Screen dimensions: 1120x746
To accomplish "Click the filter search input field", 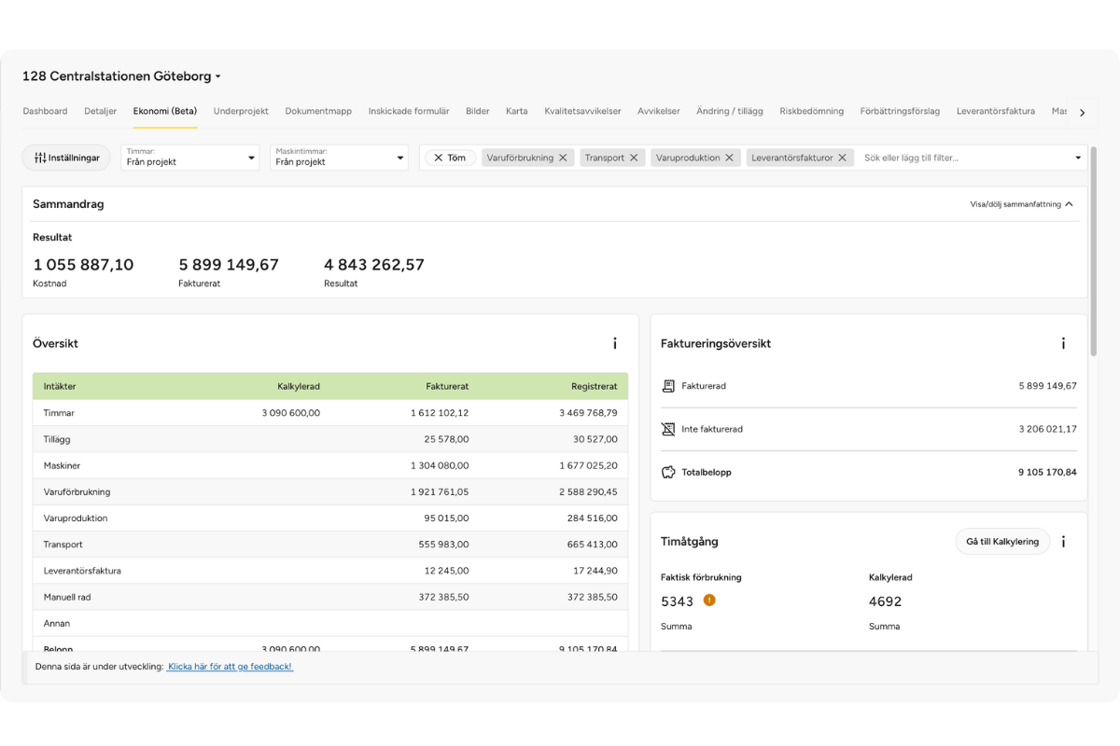I will 960,158.
